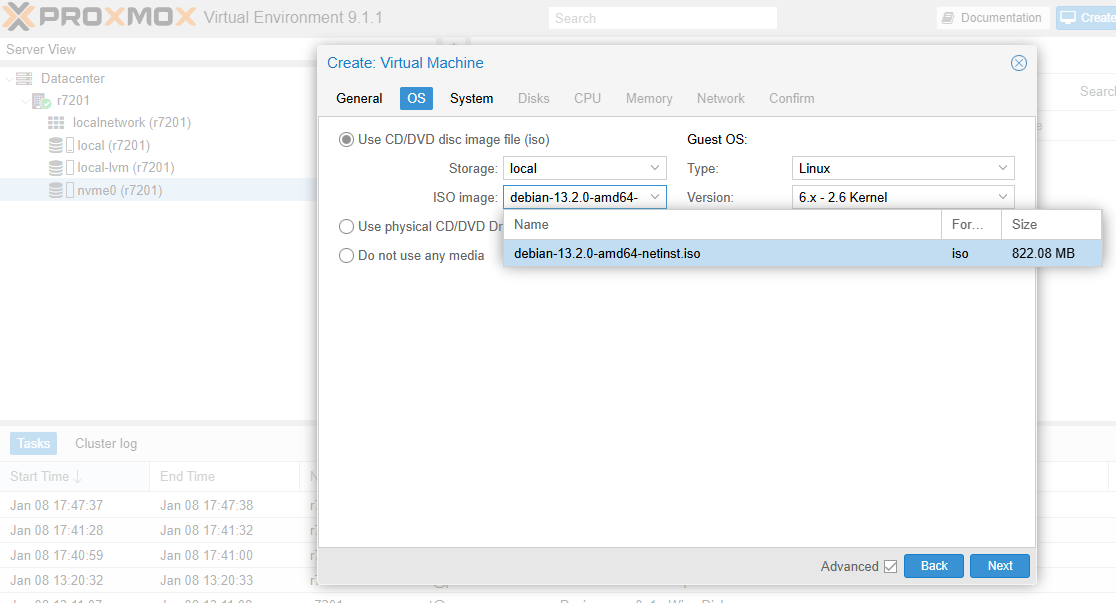1116x603 pixels.
Task: Click the local storage database icon
Action: [56, 146]
